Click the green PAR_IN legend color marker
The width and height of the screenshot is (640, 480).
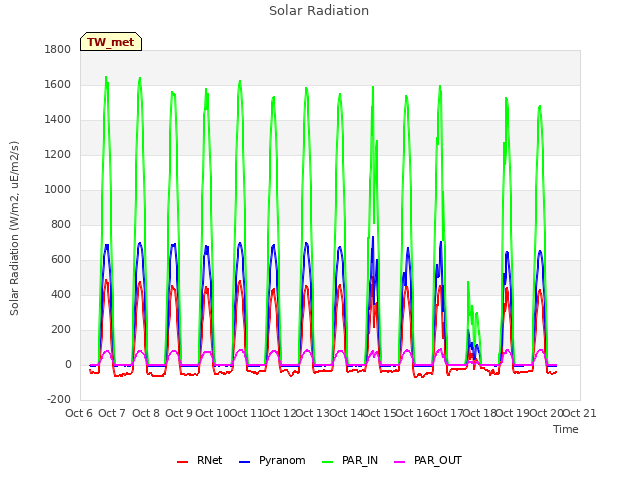[327, 462]
